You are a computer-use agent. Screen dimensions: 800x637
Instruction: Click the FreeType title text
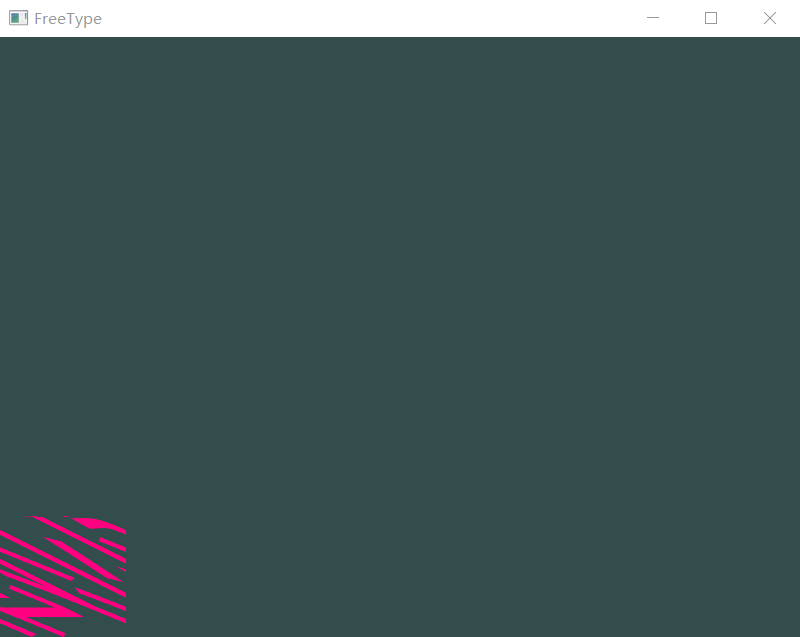point(68,19)
